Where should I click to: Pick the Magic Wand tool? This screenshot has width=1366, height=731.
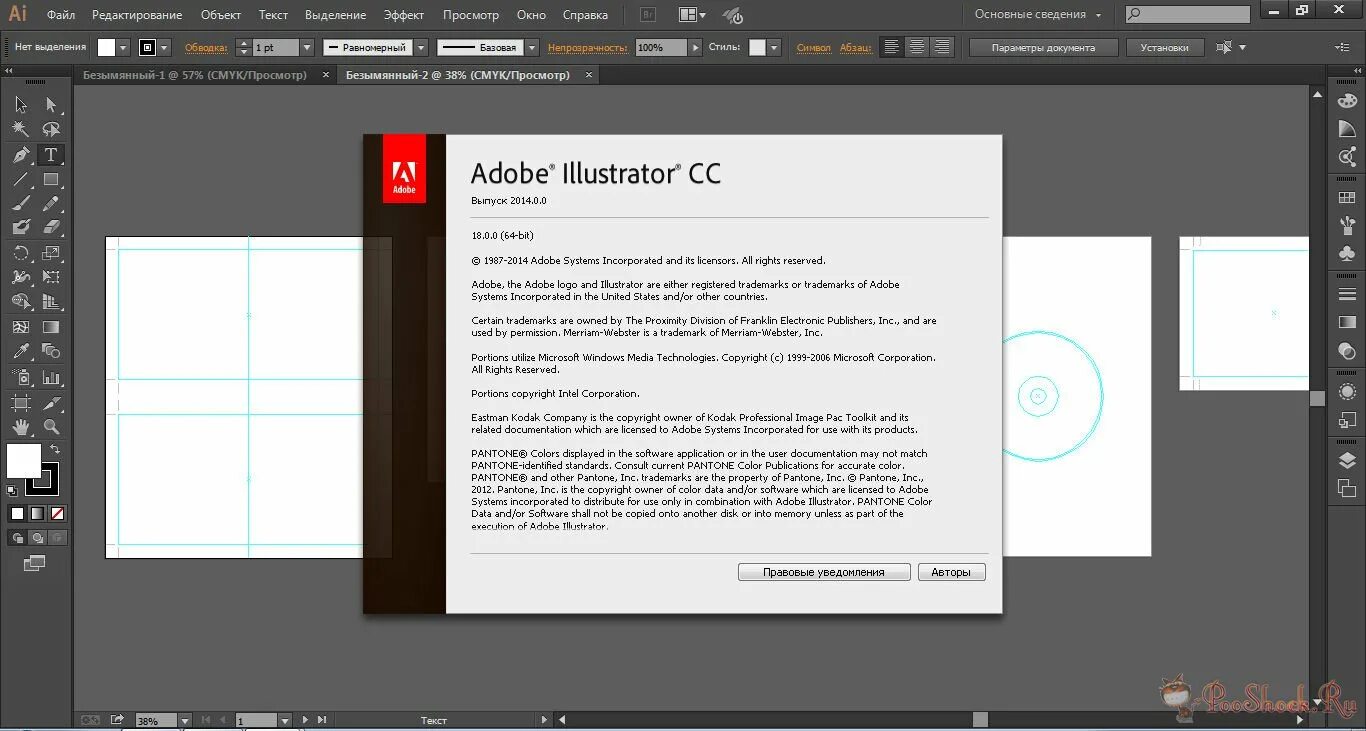click(x=21, y=129)
